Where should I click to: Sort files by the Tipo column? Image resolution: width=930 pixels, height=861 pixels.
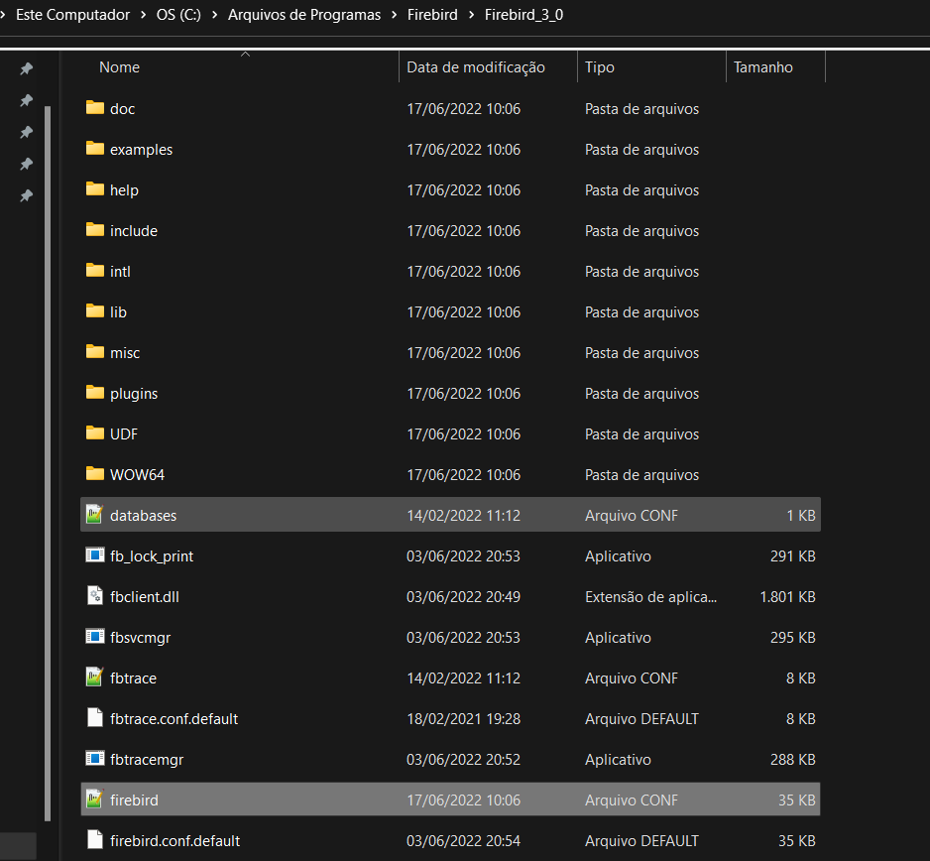(600, 67)
